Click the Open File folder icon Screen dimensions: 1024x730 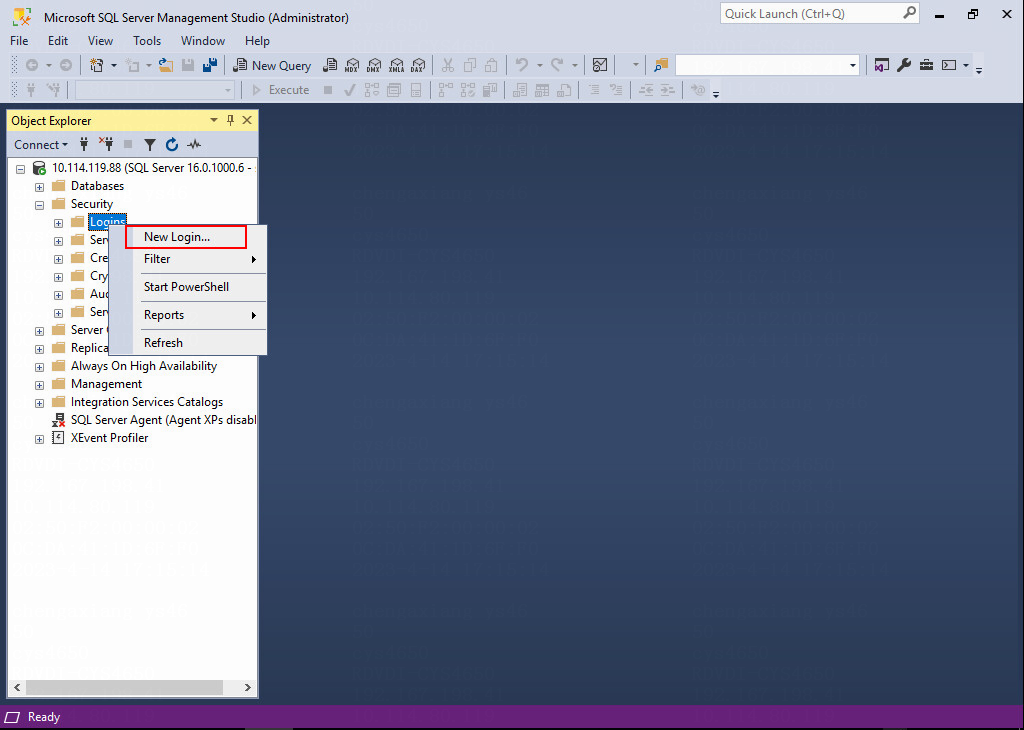point(166,65)
